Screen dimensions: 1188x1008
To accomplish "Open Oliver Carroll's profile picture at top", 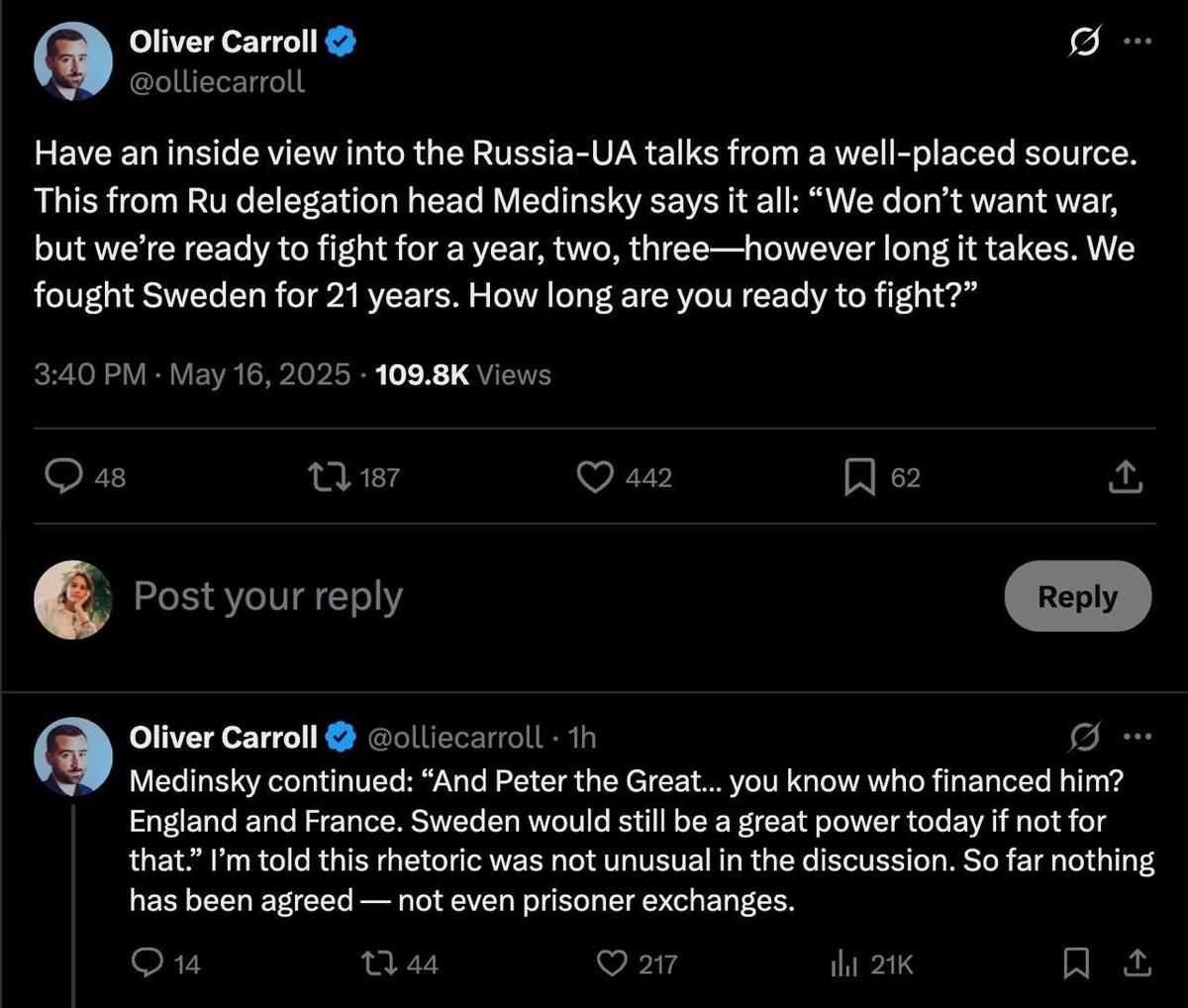I will 73,60.
